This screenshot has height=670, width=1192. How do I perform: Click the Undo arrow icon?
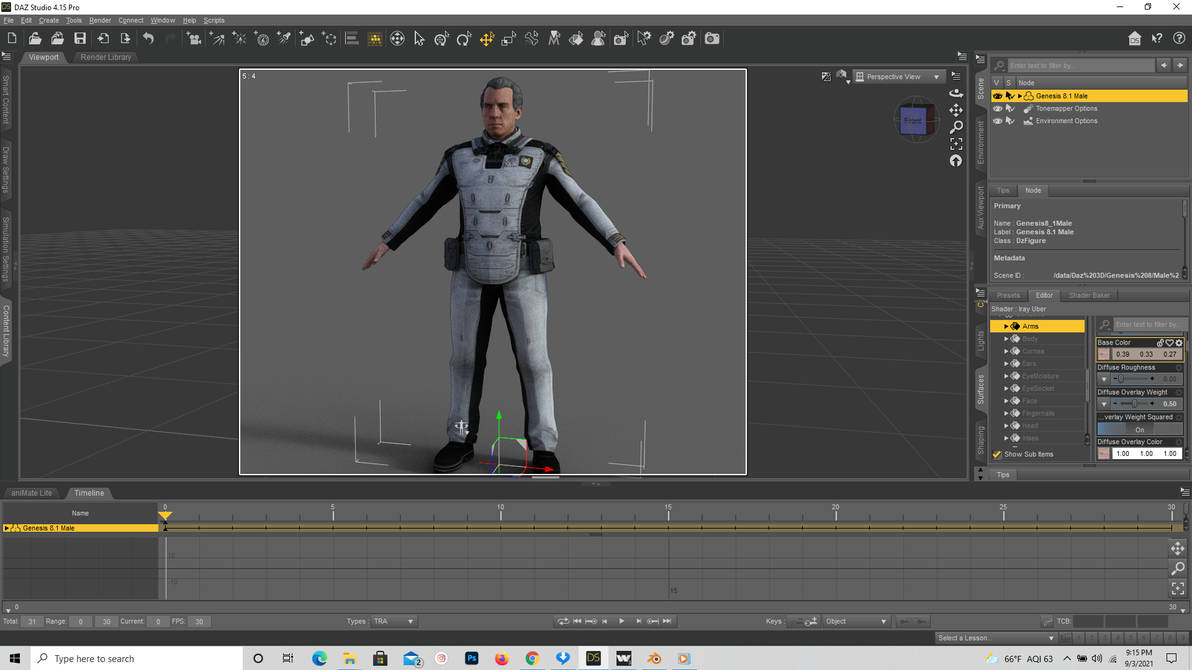click(x=148, y=39)
